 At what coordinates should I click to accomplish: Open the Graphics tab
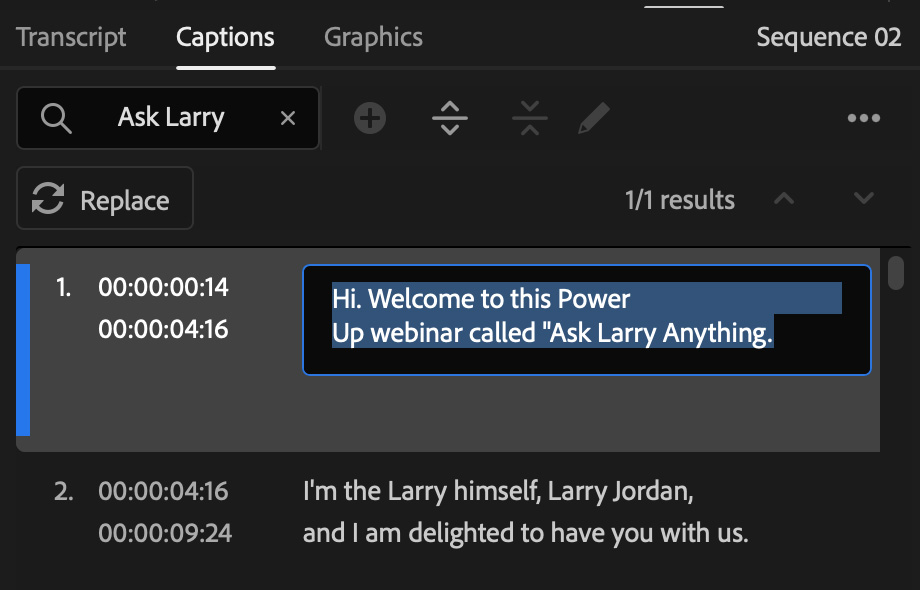click(x=373, y=38)
